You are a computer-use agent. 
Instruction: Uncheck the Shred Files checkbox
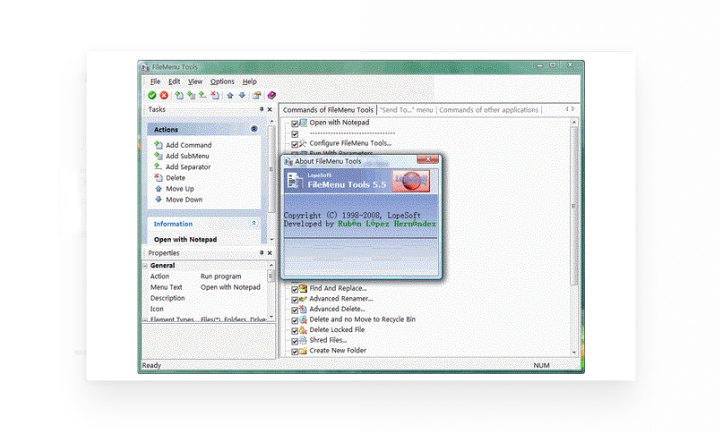[x=295, y=341]
